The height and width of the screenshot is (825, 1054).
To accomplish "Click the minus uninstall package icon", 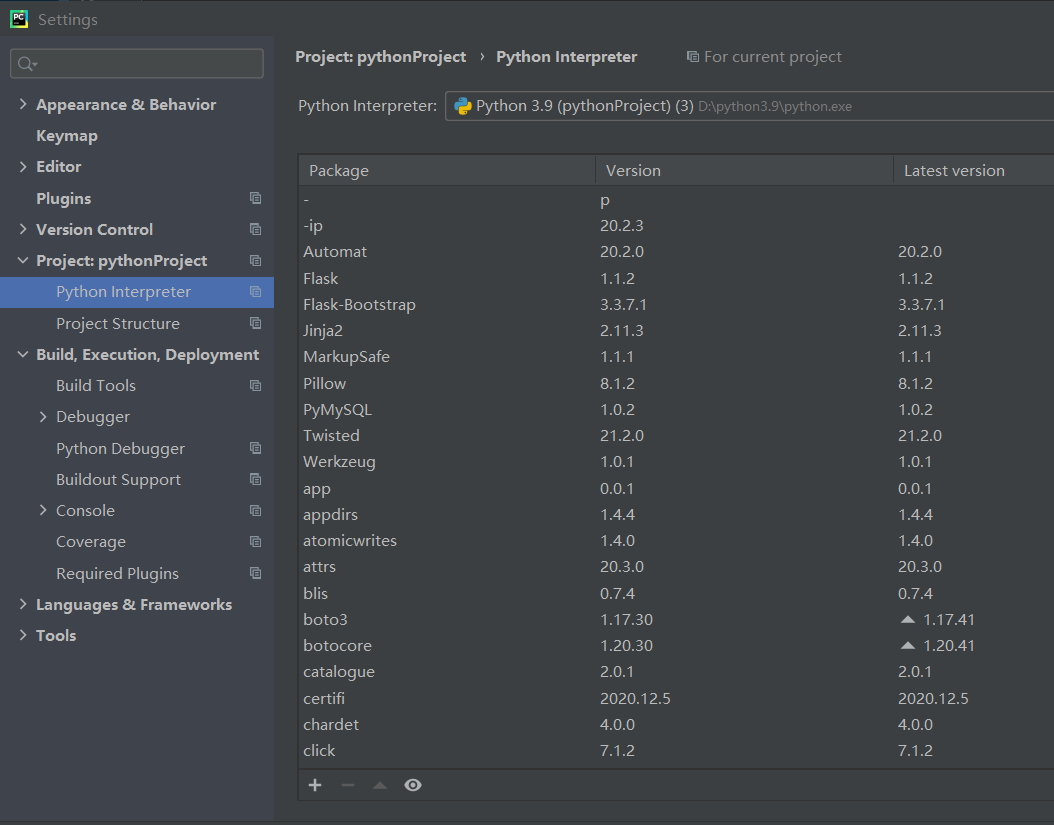I will [347, 785].
